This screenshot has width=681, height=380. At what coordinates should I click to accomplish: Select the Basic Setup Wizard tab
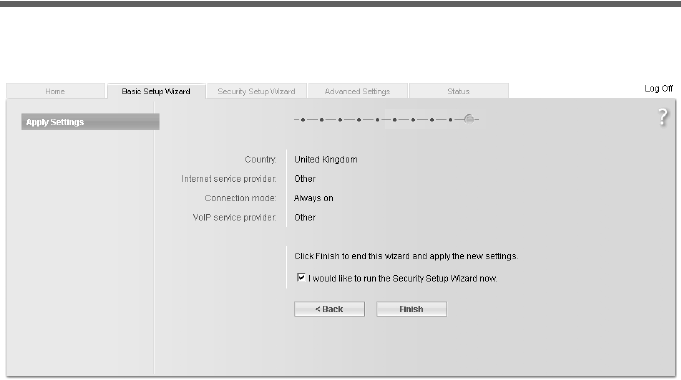156,91
